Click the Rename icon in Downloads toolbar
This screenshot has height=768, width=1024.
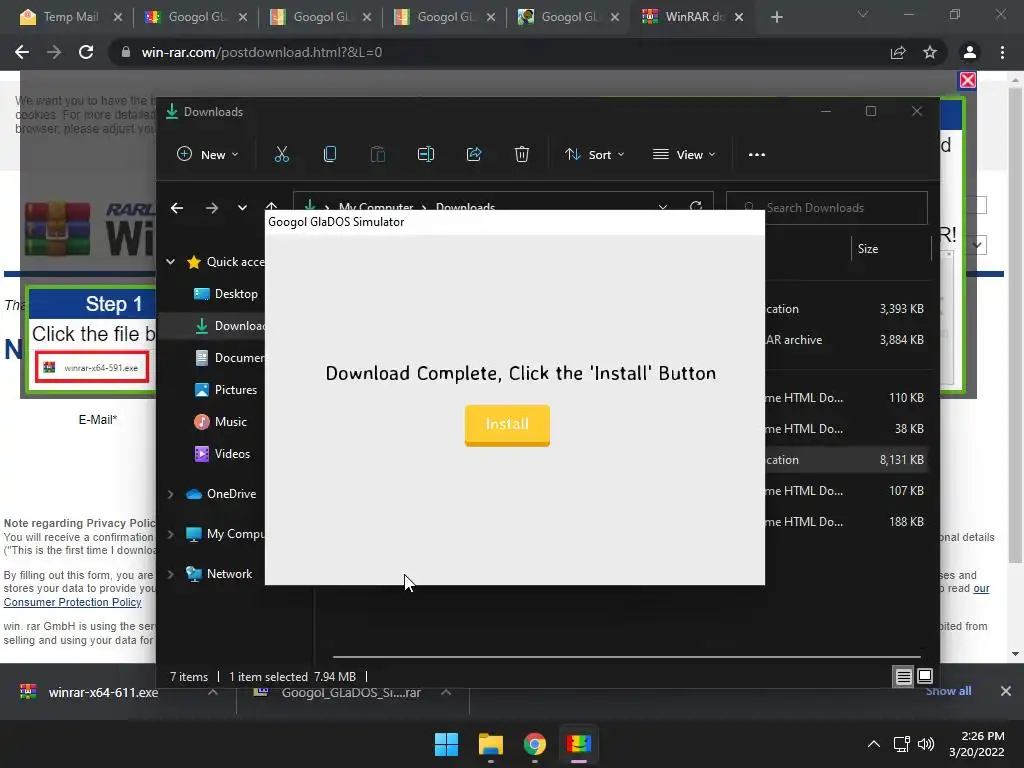(426, 155)
